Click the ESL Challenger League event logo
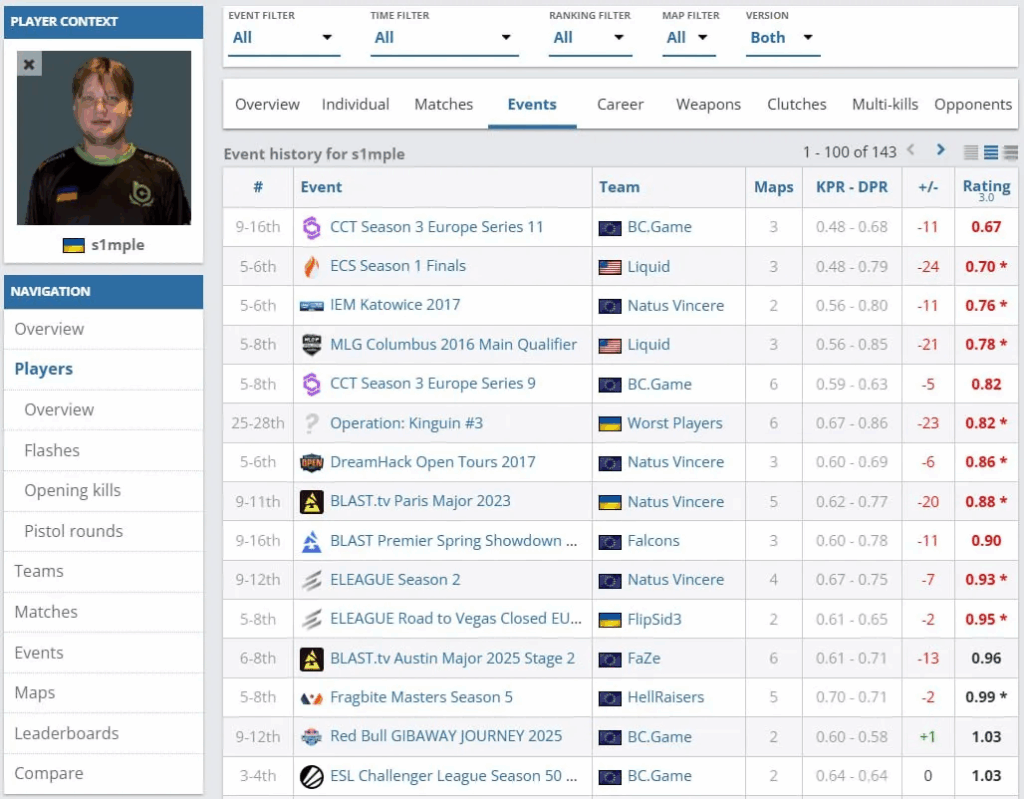This screenshot has height=799, width=1024. 312,776
